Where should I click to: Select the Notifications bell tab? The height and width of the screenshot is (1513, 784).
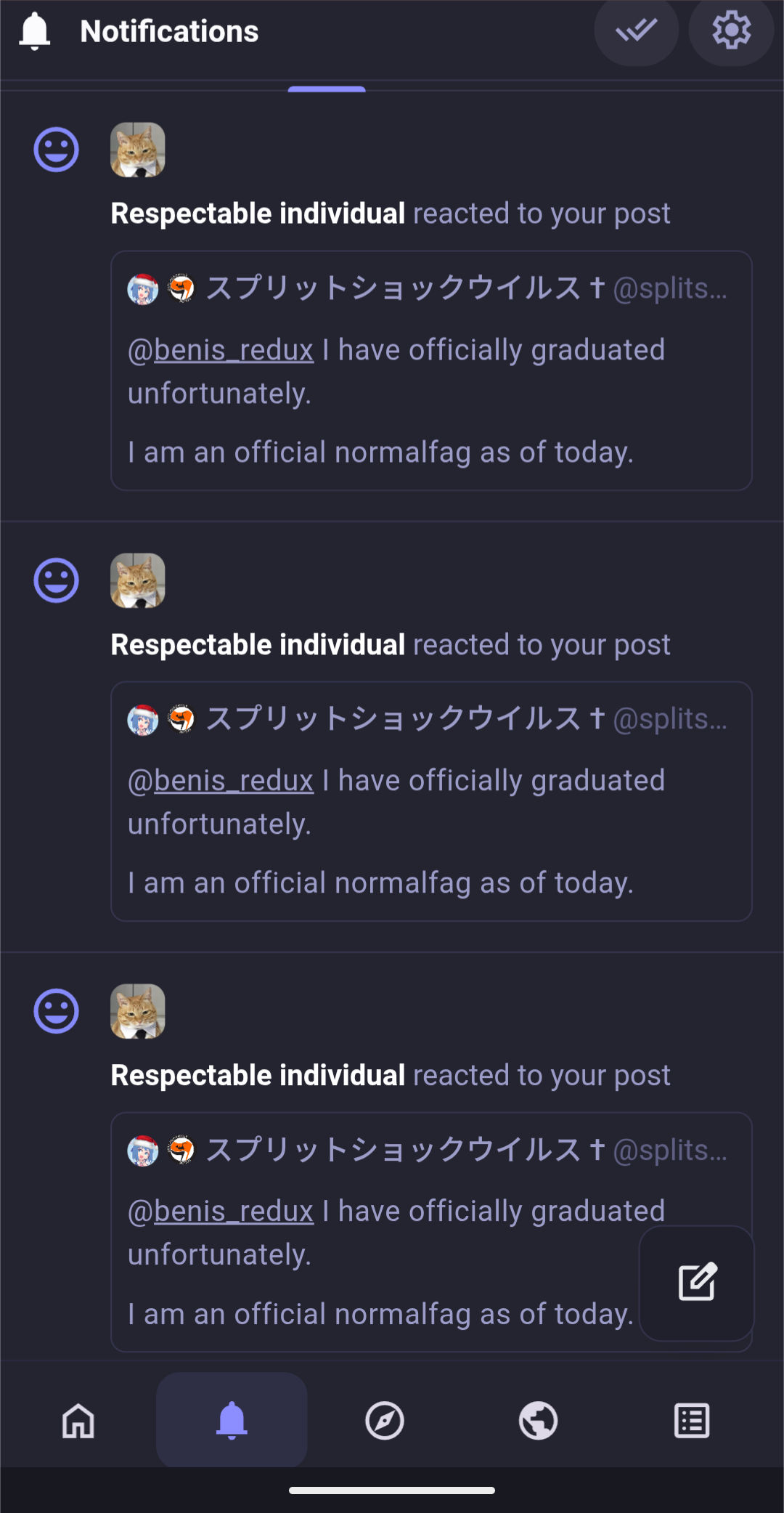point(232,1420)
